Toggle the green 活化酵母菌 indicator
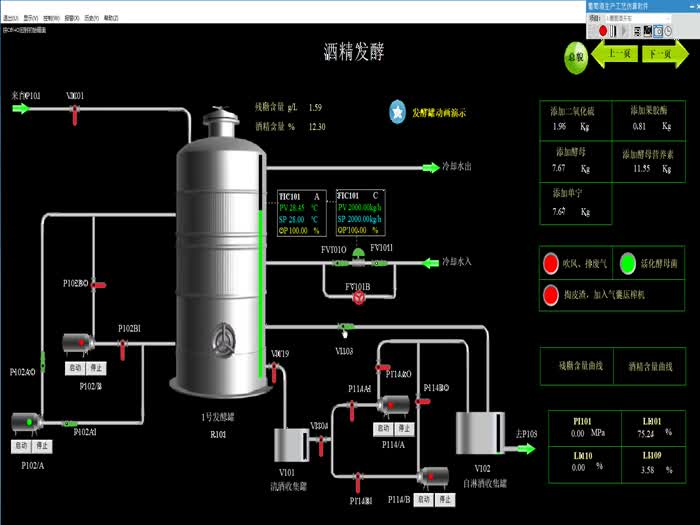 point(628,264)
